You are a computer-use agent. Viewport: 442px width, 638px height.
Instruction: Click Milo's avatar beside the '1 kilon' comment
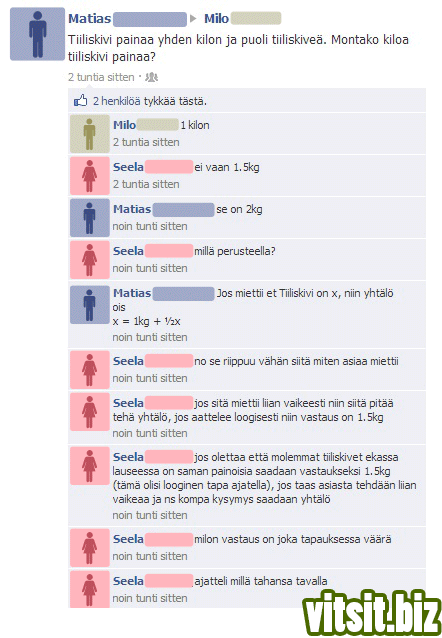(90, 133)
